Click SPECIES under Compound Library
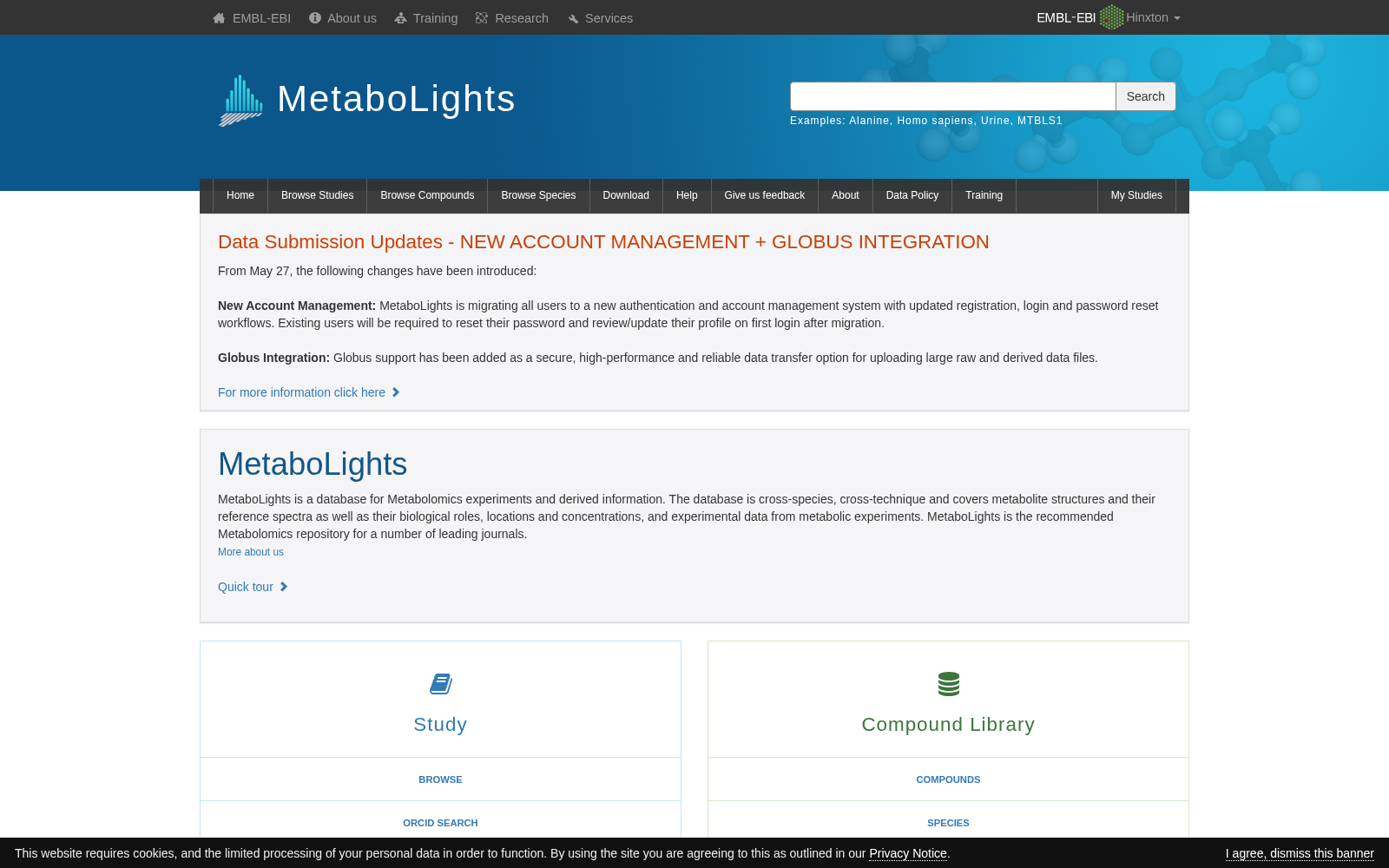Viewport: 1389px width, 868px height. click(948, 823)
